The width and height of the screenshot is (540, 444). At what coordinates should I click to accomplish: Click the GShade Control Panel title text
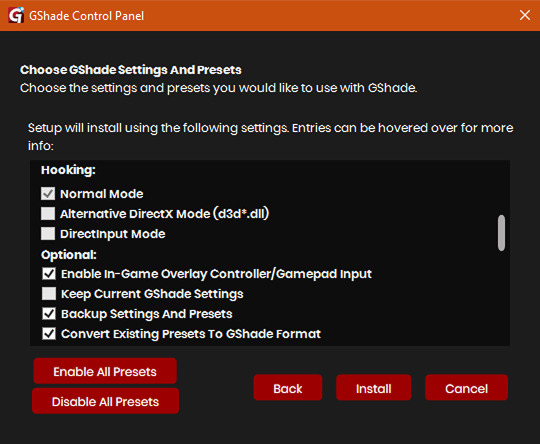click(x=86, y=16)
